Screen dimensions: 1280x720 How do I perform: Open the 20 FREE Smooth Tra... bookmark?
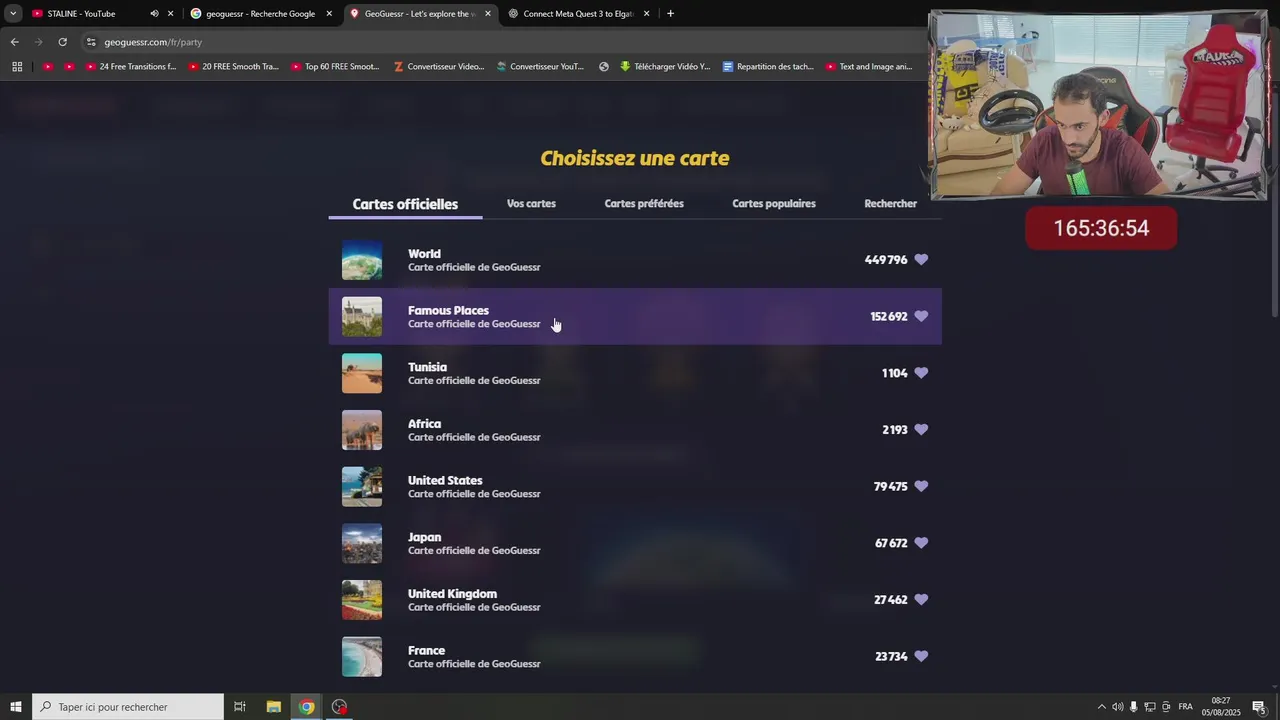[234, 67]
